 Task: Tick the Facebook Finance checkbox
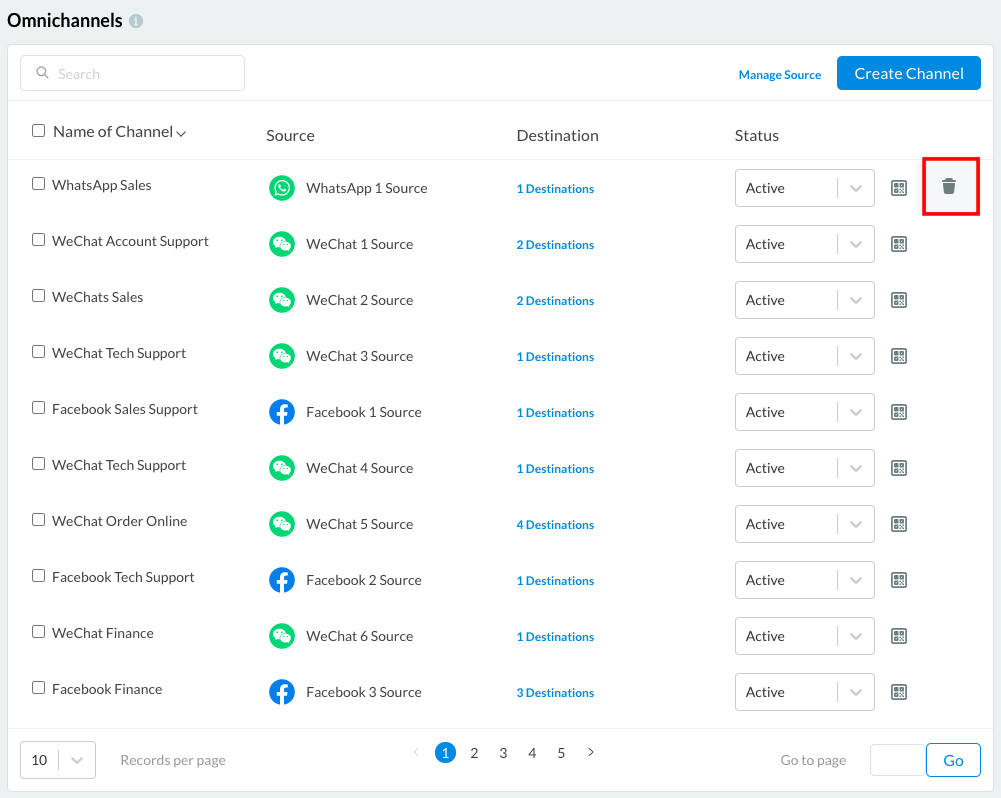[x=38, y=688]
